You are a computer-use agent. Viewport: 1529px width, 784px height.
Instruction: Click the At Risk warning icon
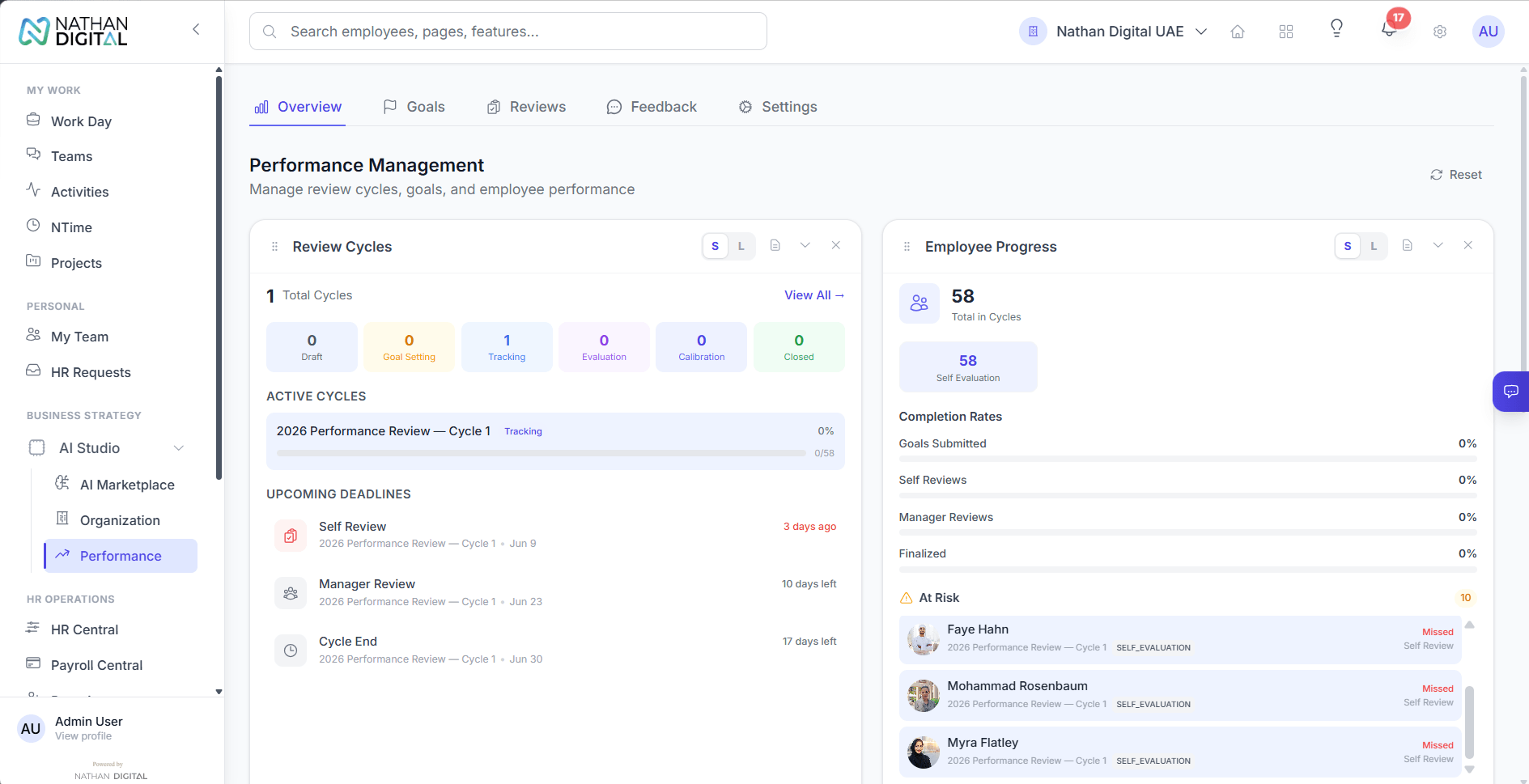907,598
